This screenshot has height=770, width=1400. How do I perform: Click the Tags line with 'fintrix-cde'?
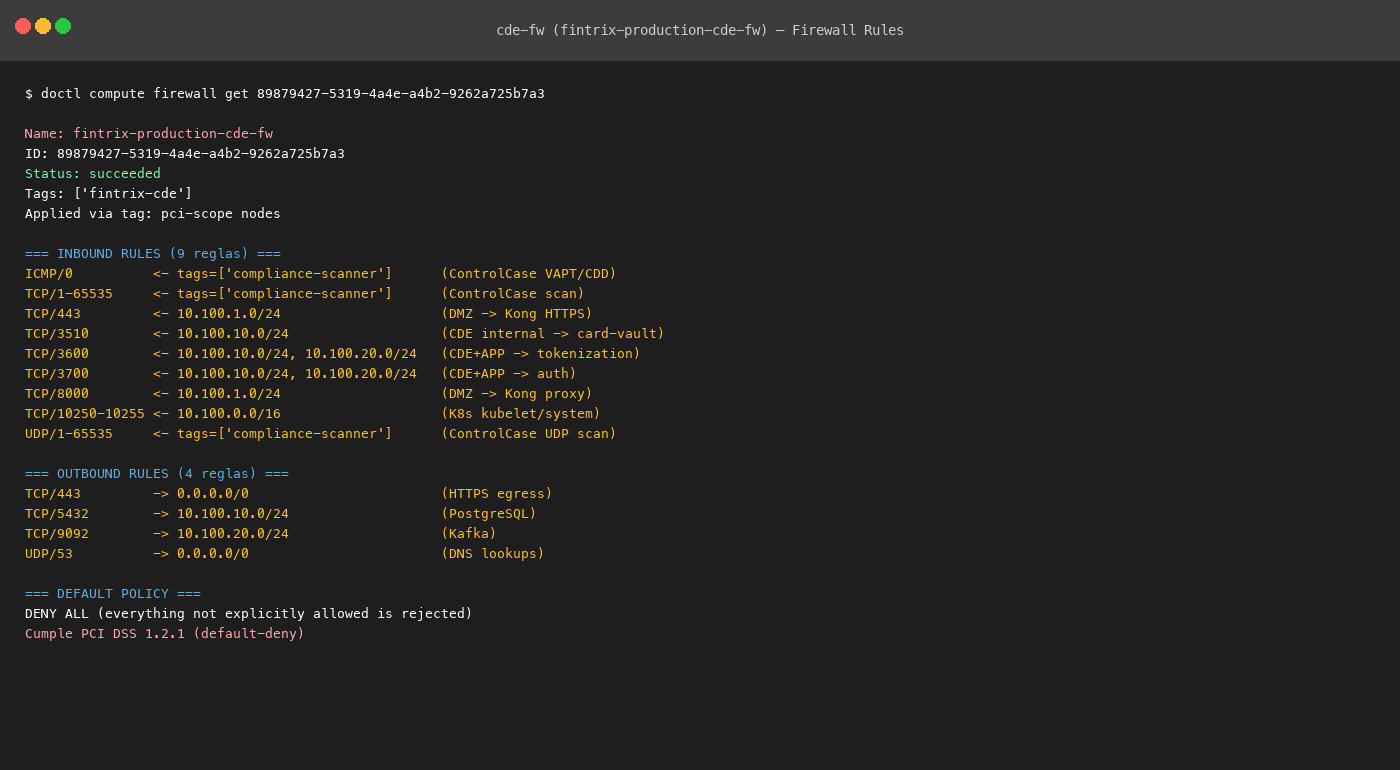tap(109, 193)
